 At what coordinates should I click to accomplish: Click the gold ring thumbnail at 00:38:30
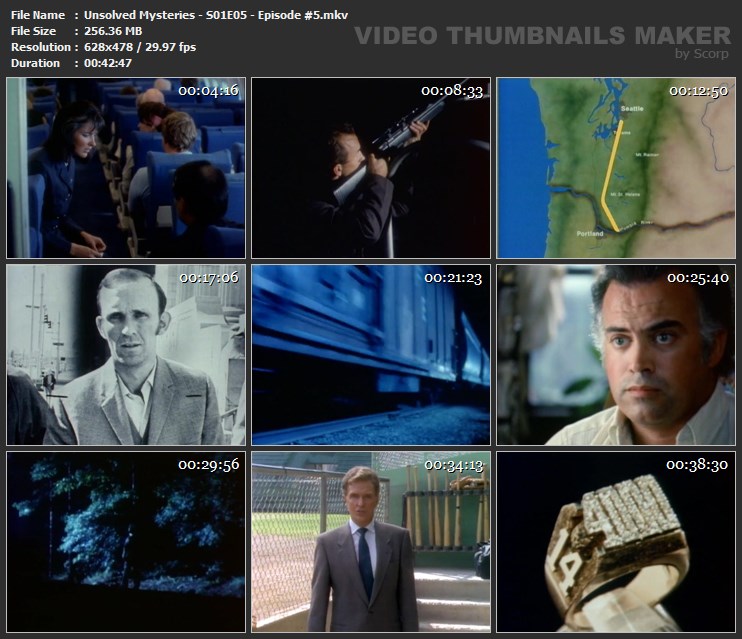[x=616, y=541]
